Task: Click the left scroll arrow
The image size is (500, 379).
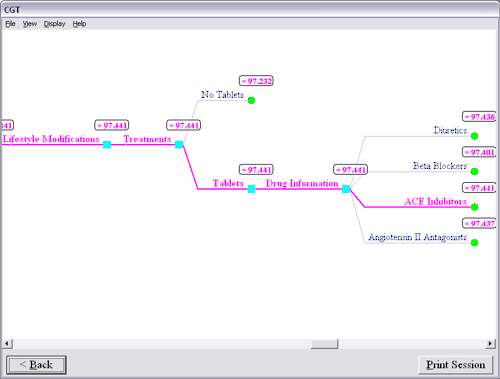Action: pyautogui.click(x=7, y=344)
